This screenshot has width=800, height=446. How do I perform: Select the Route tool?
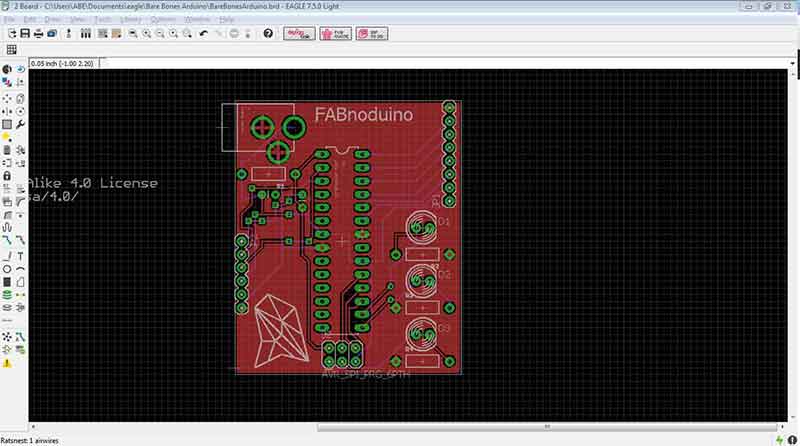7,240
